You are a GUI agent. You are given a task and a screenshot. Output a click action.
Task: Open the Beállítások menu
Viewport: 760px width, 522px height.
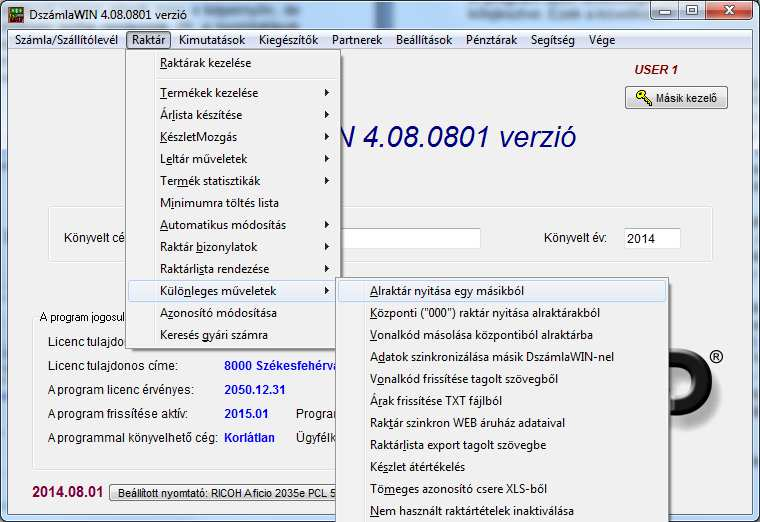pyautogui.click(x=424, y=40)
